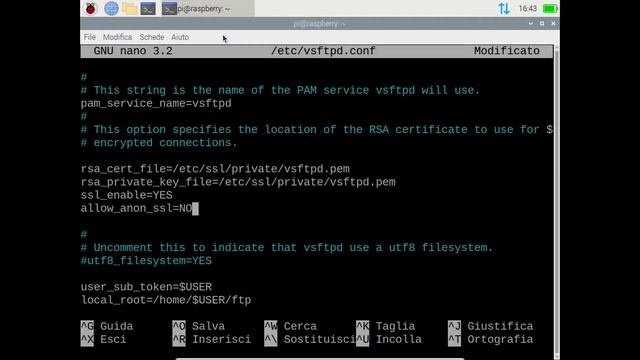Click the allow_anon_ssl=NO line
Image resolution: width=640 pixels, height=360 pixels.
click(136, 208)
